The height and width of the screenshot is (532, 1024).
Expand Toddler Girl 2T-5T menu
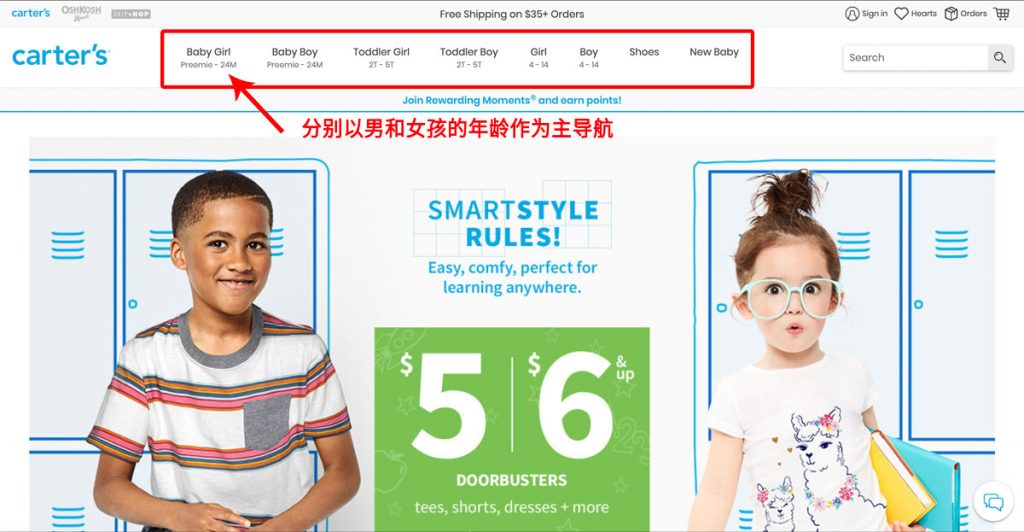click(381, 57)
